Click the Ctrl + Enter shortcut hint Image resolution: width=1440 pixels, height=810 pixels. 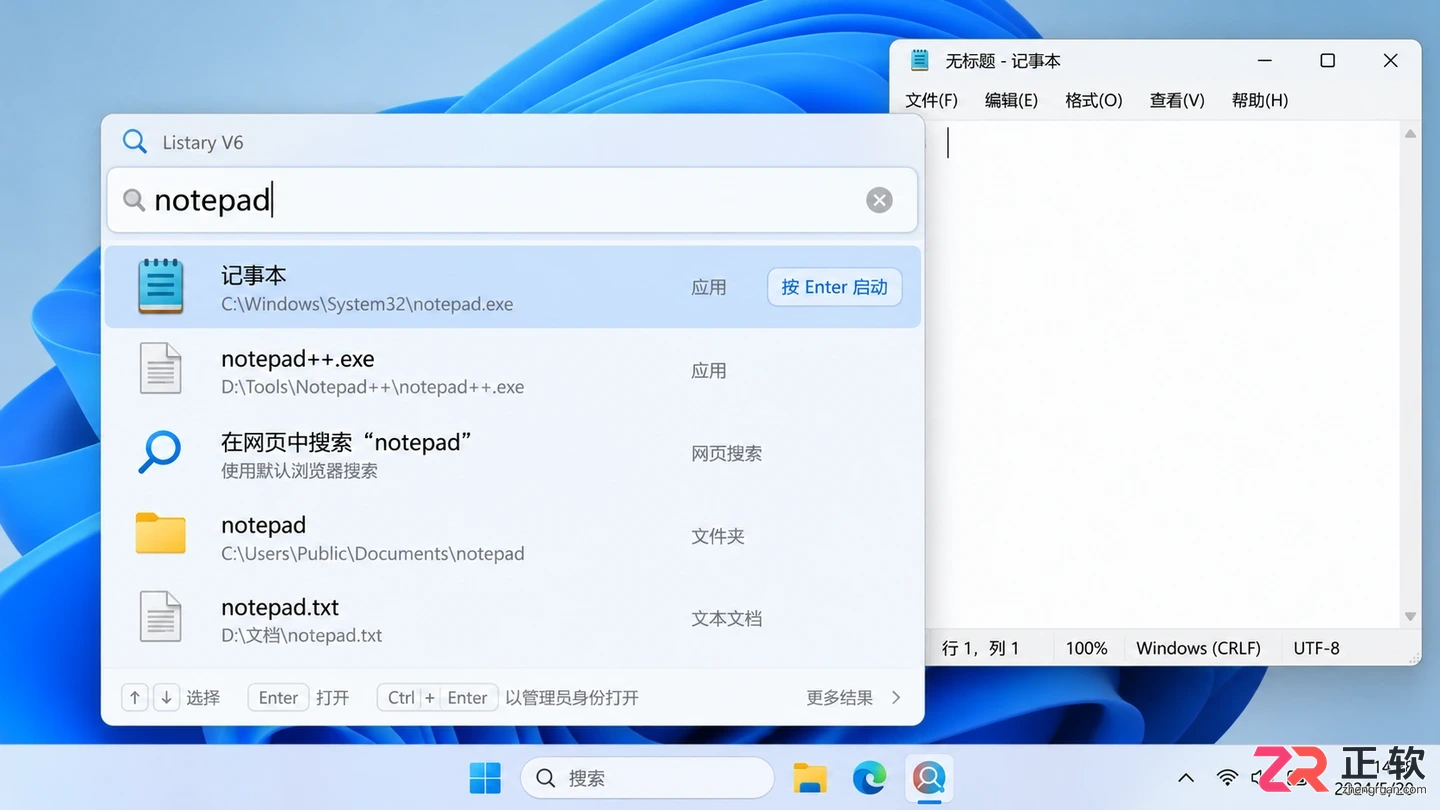coord(437,698)
